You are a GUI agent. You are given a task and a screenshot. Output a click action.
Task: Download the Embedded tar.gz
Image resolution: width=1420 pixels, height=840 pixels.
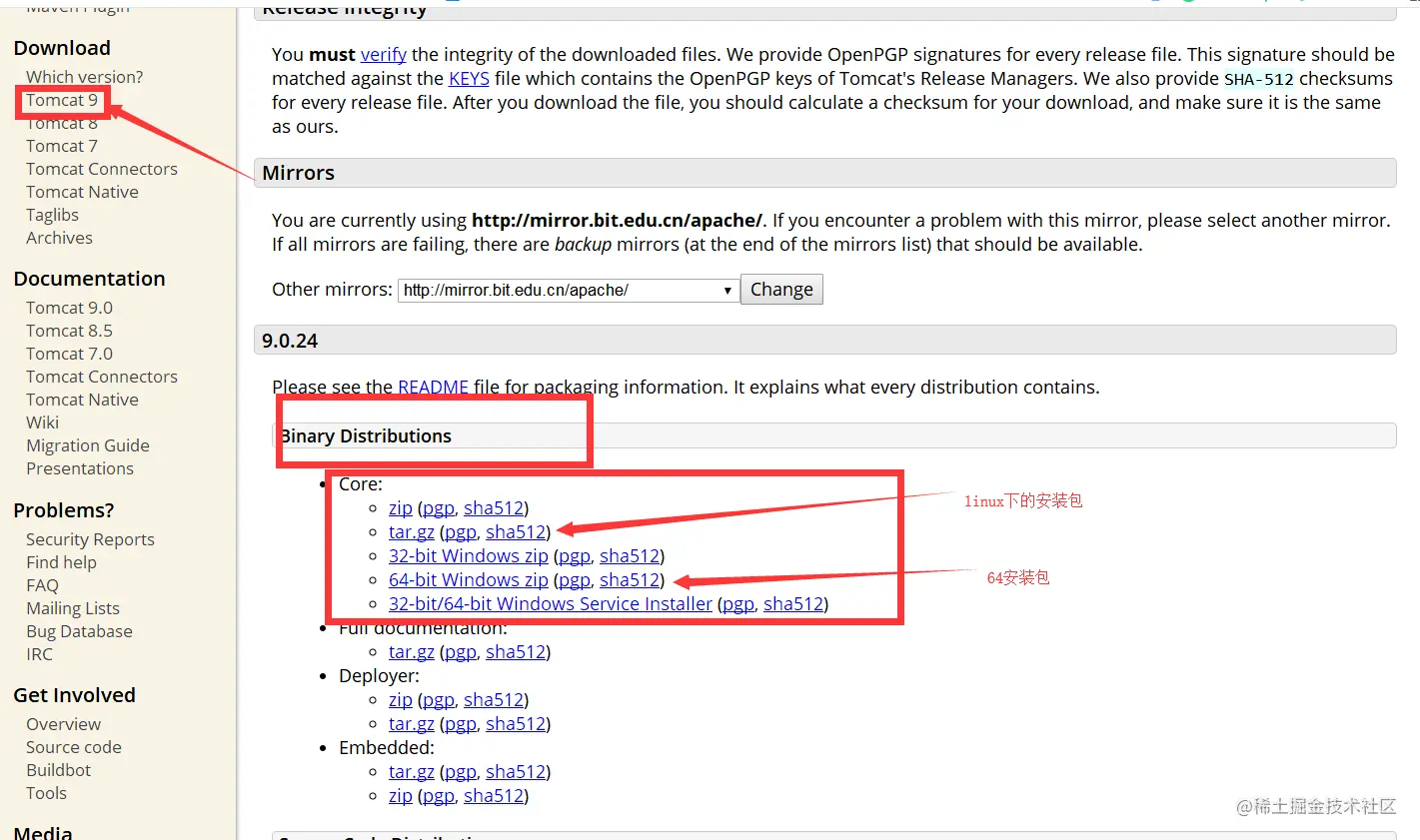pos(412,772)
